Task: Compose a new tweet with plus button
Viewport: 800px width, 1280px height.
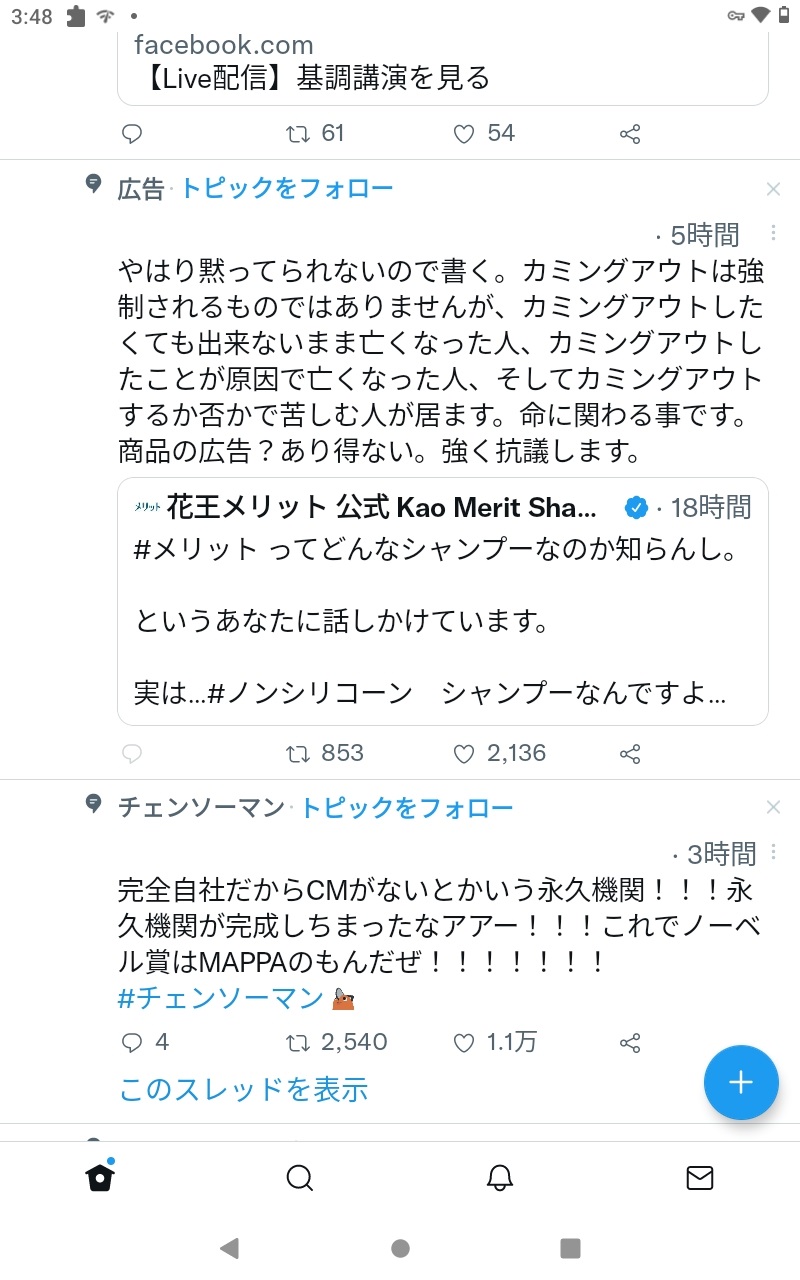Action: coord(741,1083)
